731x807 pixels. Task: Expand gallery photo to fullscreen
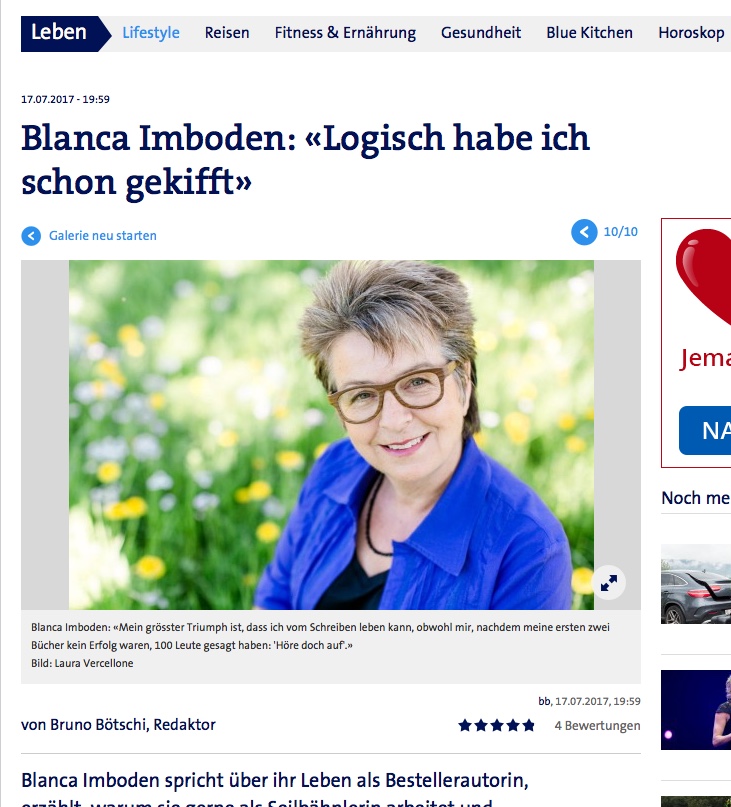(x=608, y=583)
